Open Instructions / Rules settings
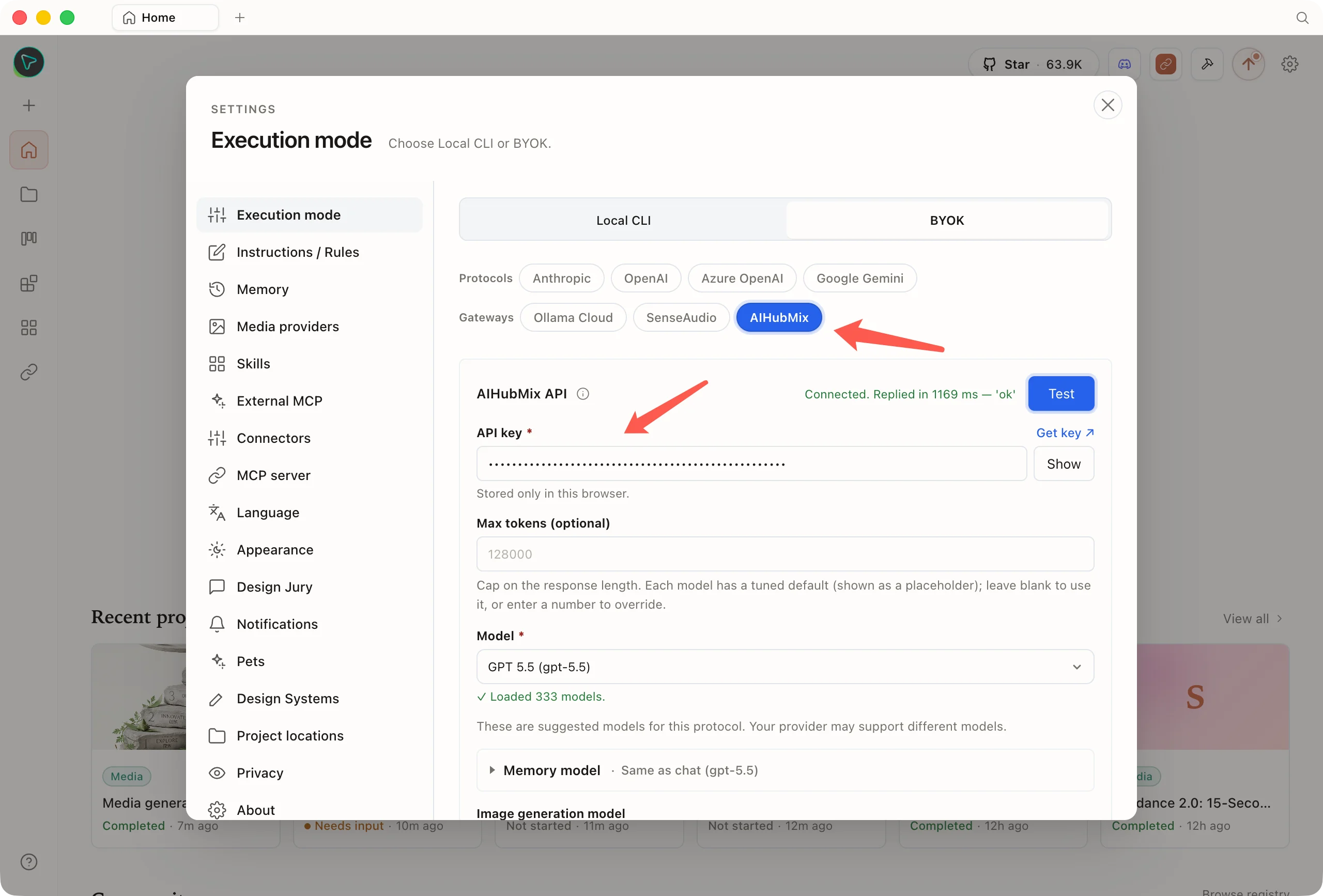 point(309,252)
